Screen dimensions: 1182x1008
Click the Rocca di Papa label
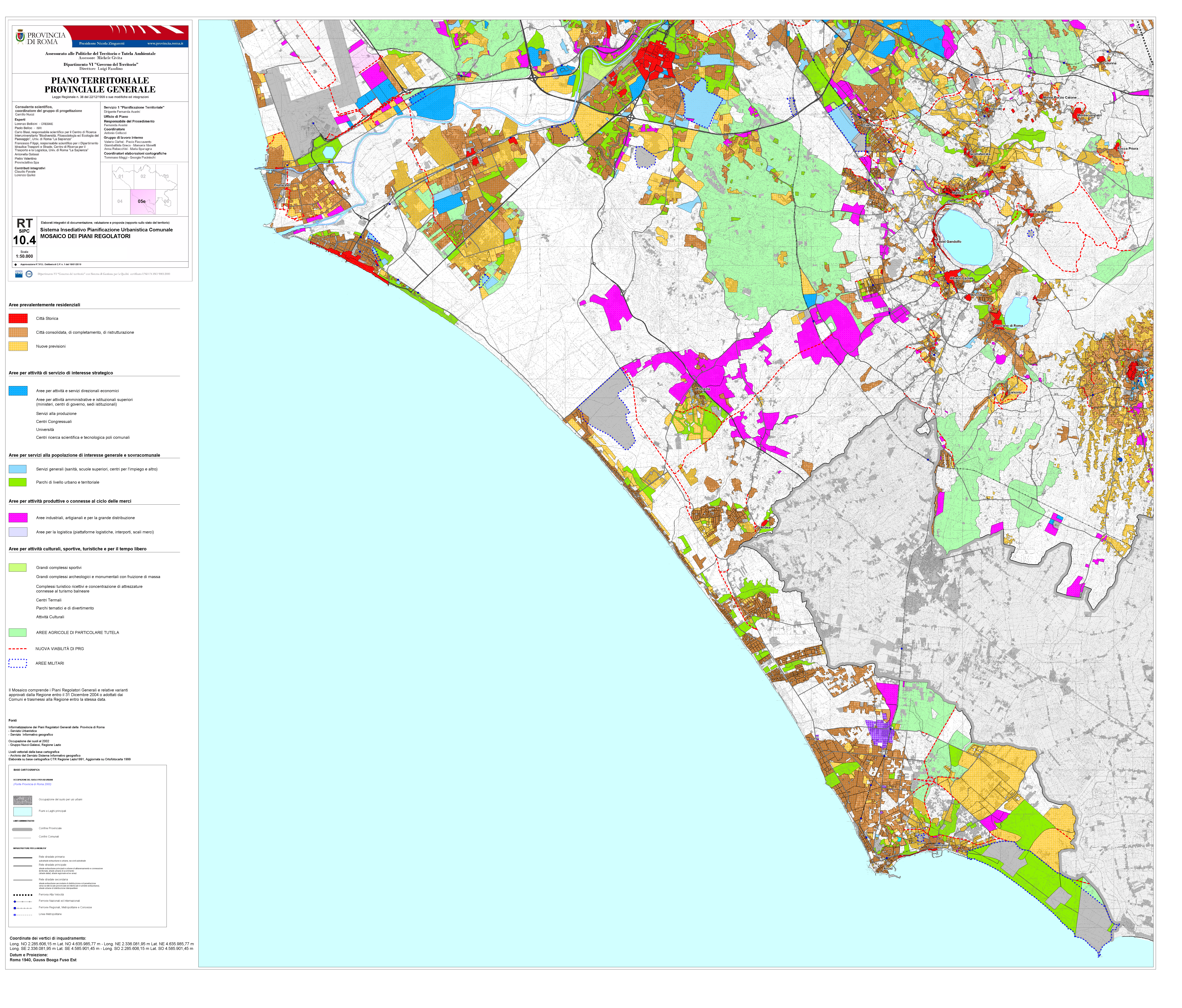pos(1041,212)
